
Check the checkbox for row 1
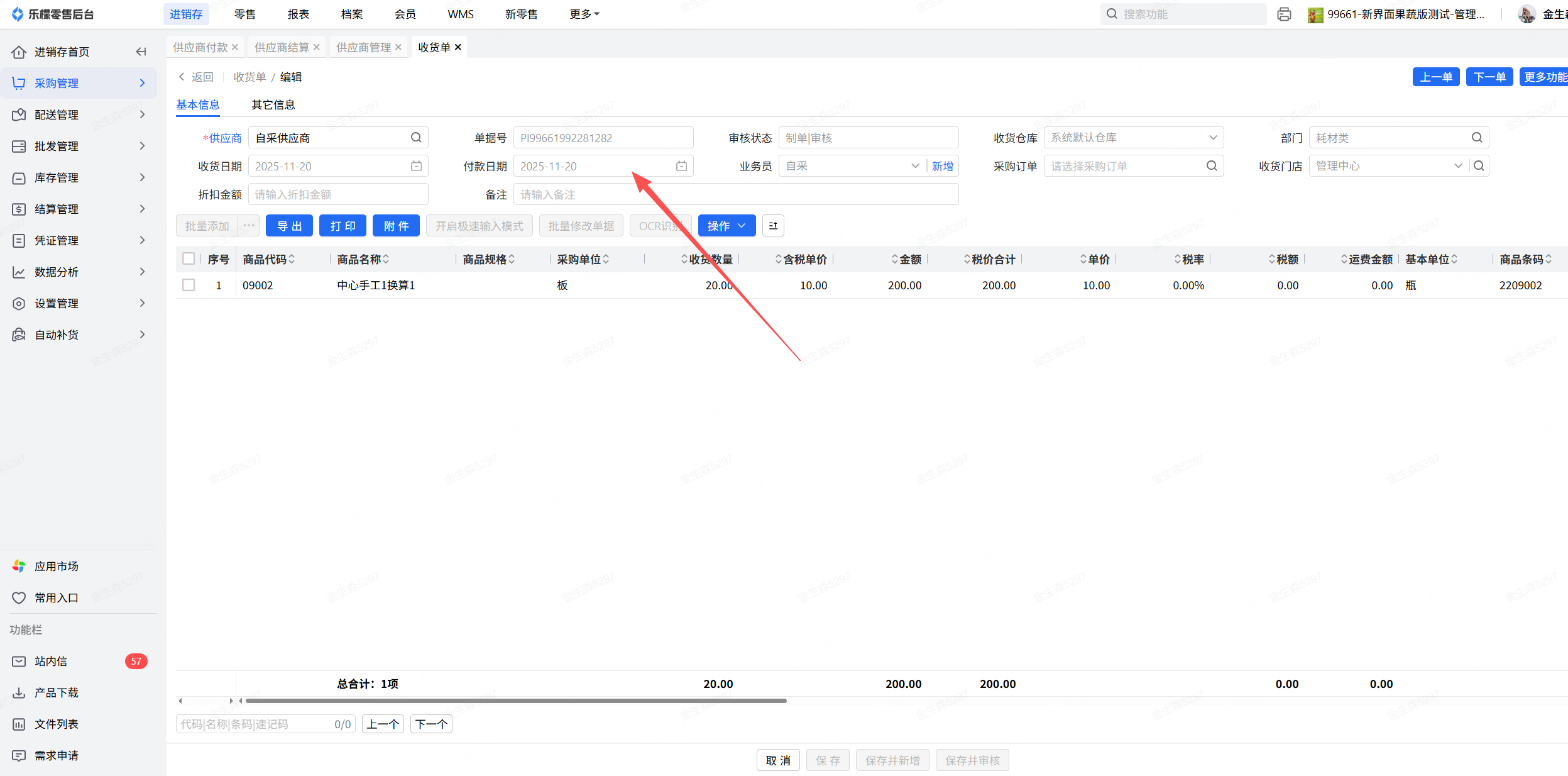(x=189, y=285)
